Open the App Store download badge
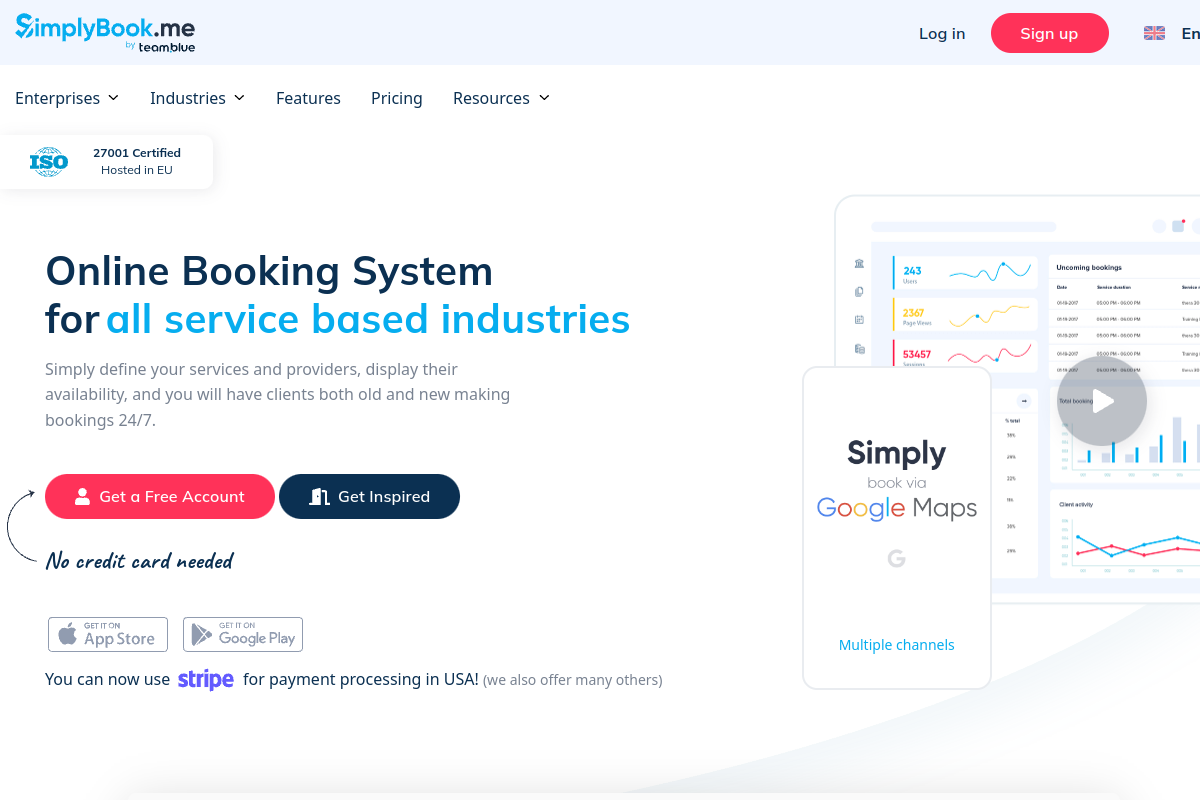1200x800 pixels. click(108, 634)
